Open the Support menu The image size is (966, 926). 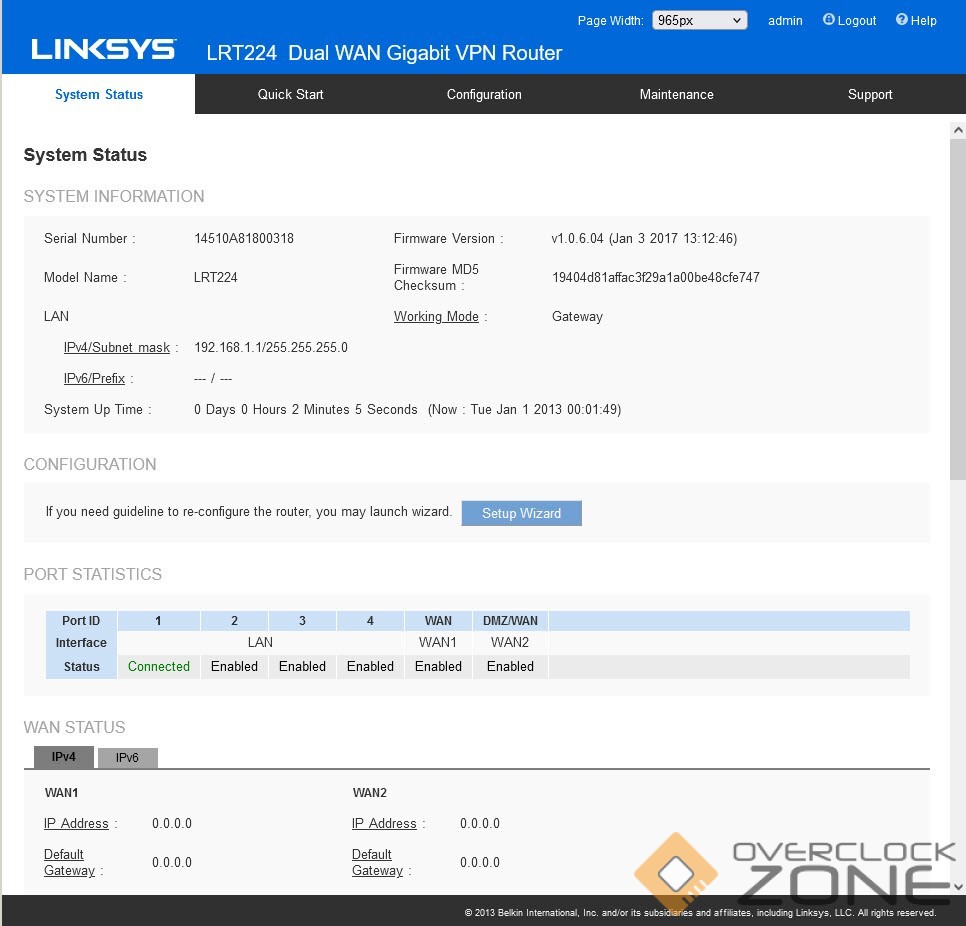869,94
